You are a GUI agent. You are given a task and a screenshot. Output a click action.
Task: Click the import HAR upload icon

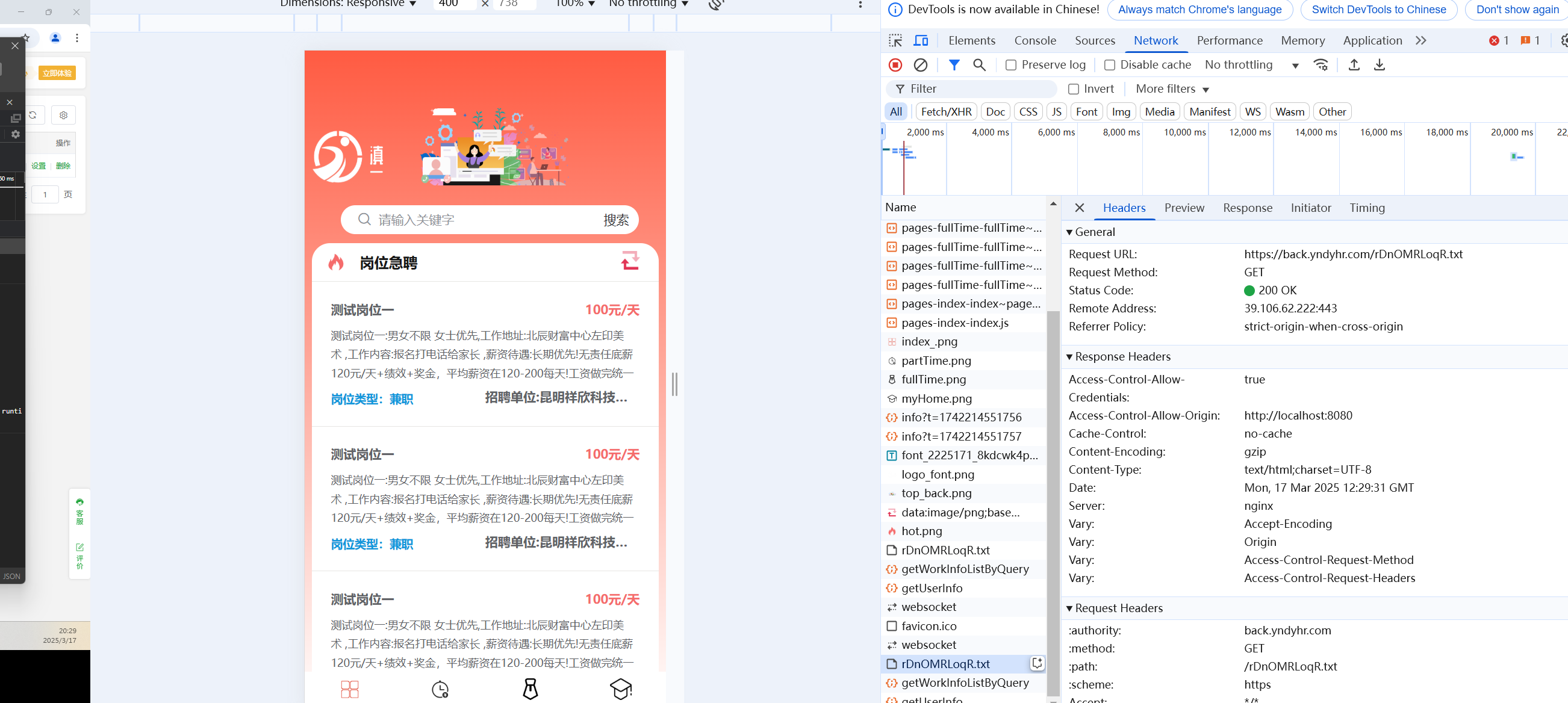click(1354, 64)
